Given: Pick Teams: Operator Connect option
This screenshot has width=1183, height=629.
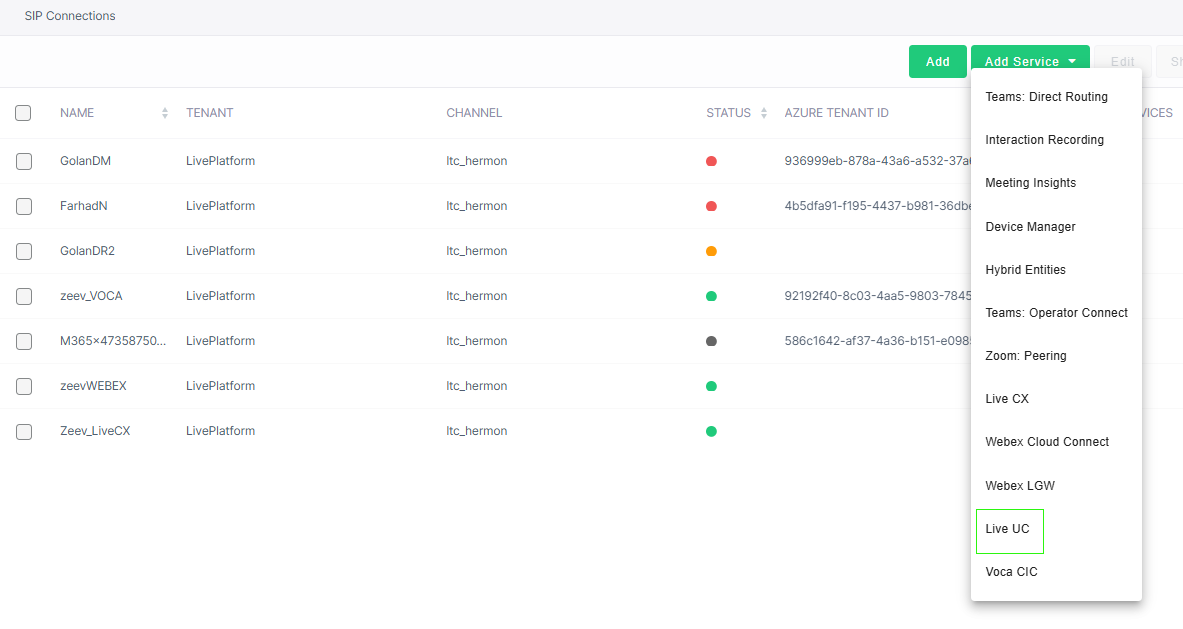Looking at the screenshot, I should coord(1056,312).
